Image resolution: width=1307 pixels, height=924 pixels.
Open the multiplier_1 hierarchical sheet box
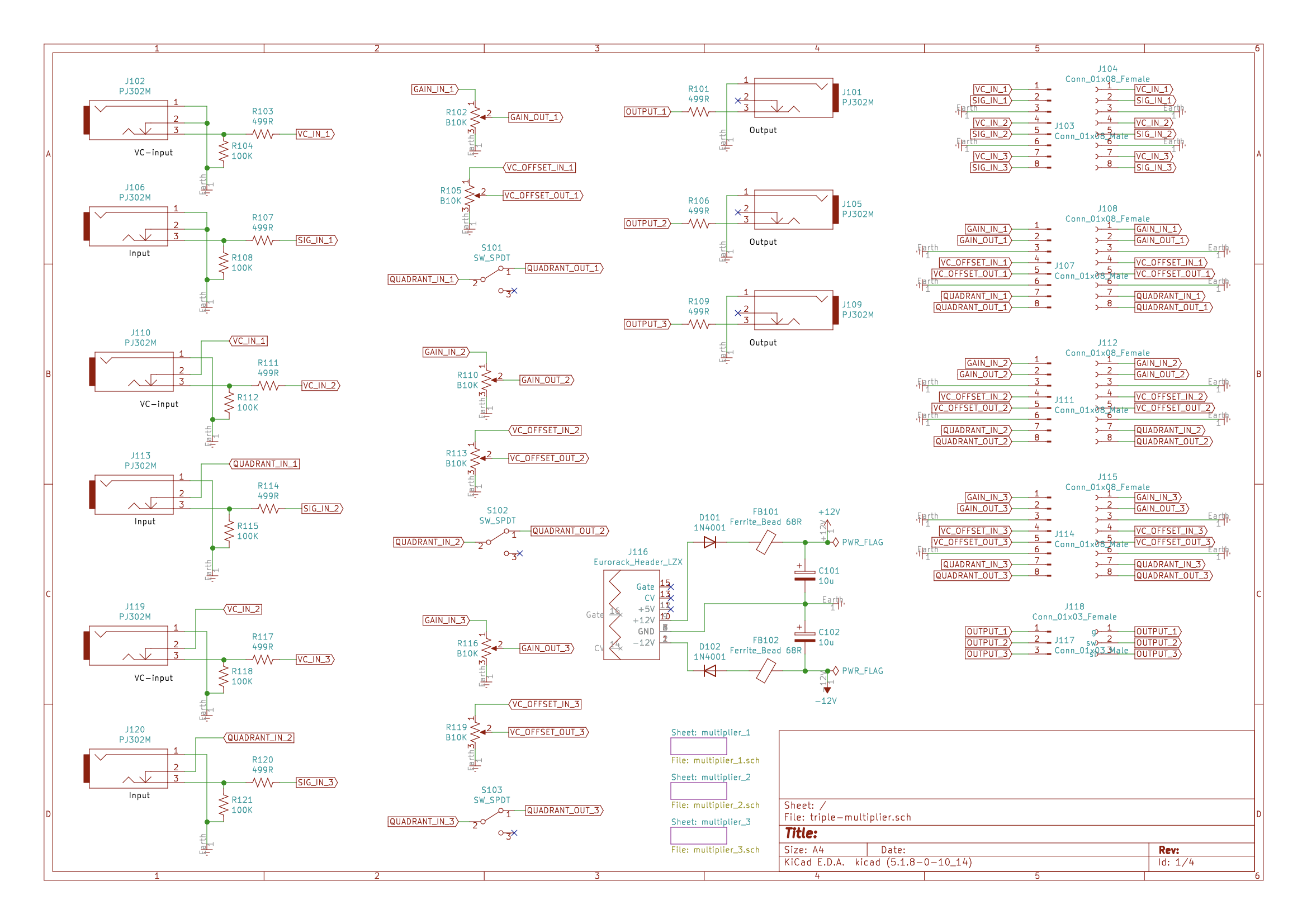click(699, 746)
